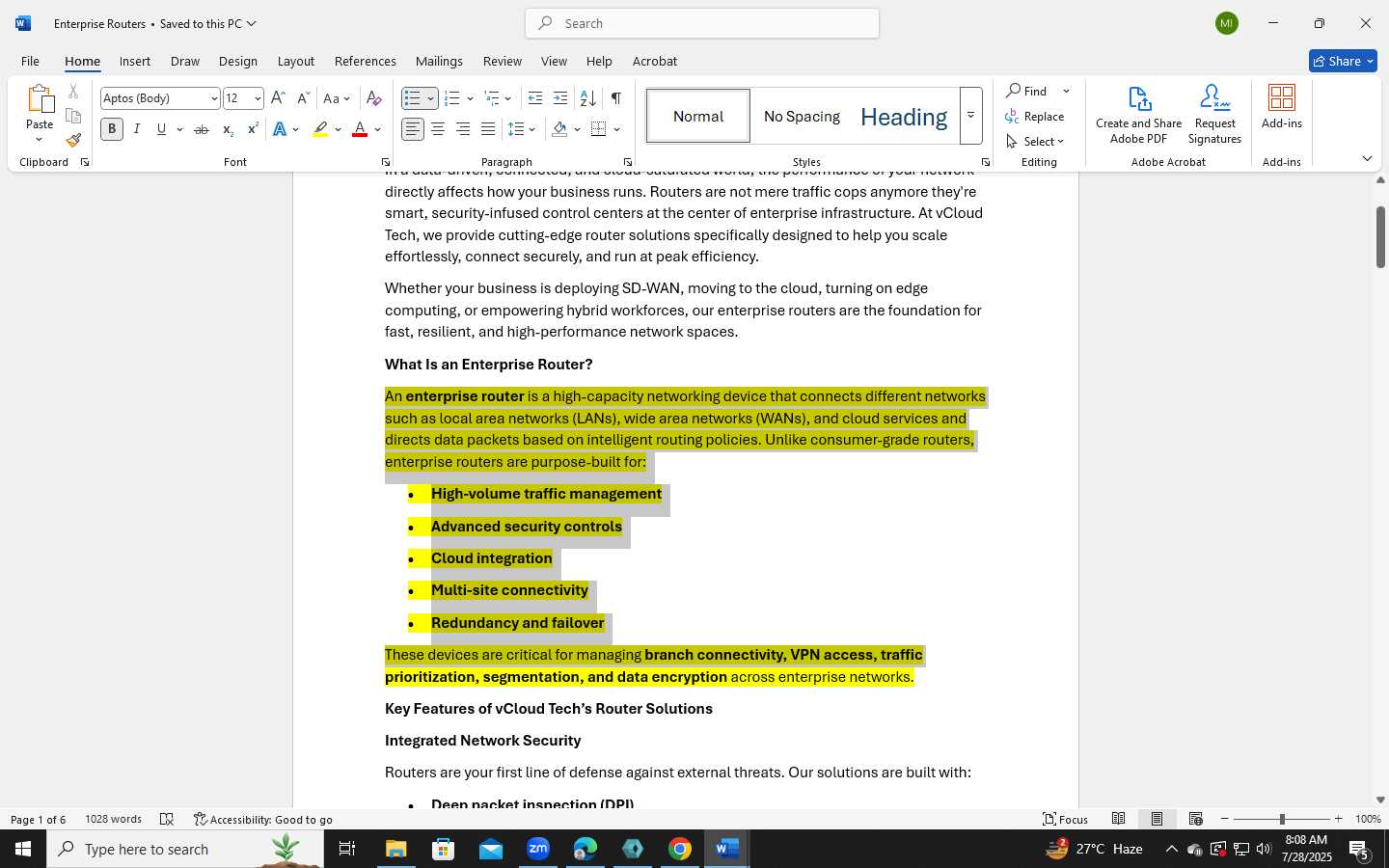
Task: Shrink font size with the decrease button
Action: (x=303, y=98)
